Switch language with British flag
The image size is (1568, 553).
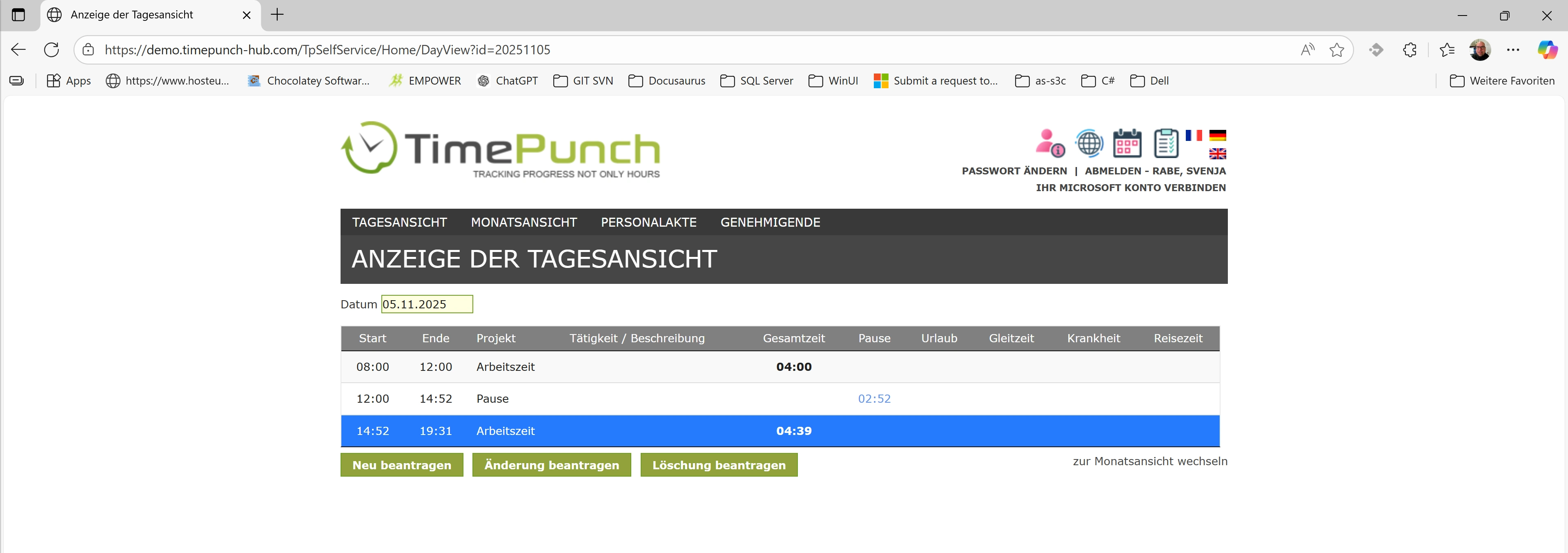click(1217, 154)
